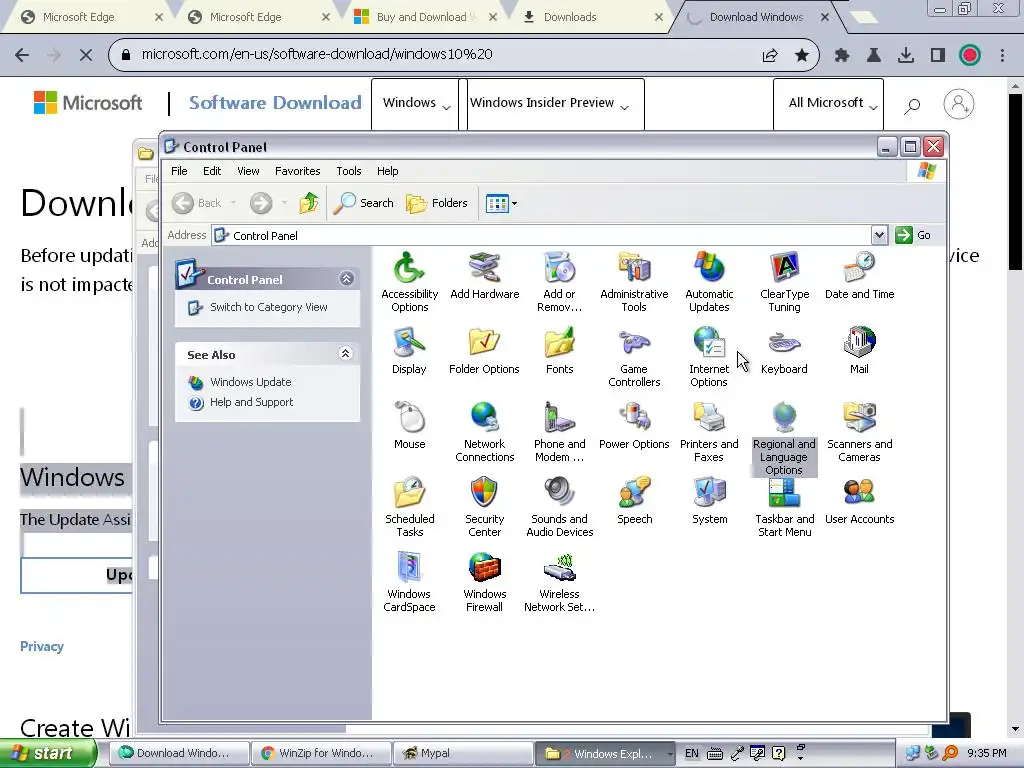Select the Keyboard icon
The image size is (1024, 768).
784,351
